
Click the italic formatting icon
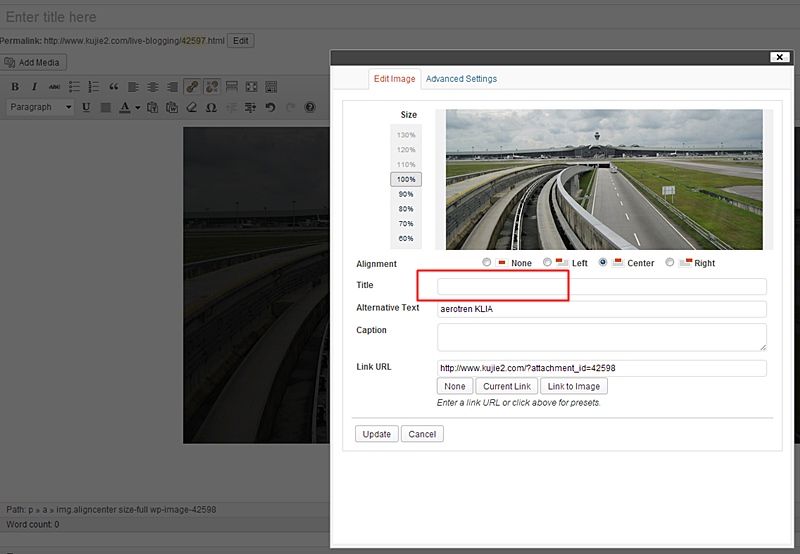34,87
